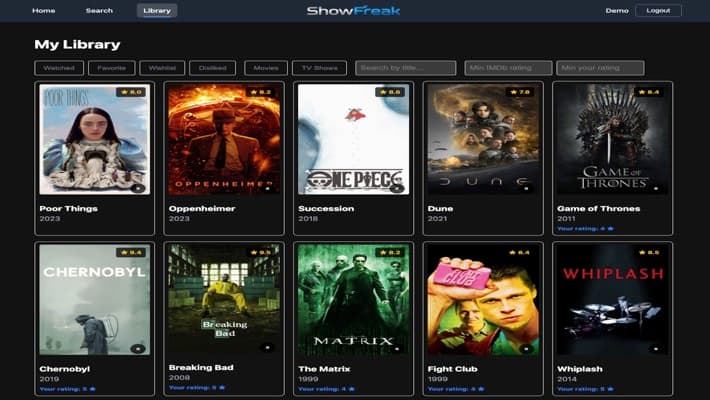Click "The Matrix" title text
Image resolution: width=710 pixels, height=400 pixels.
[324, 369]
